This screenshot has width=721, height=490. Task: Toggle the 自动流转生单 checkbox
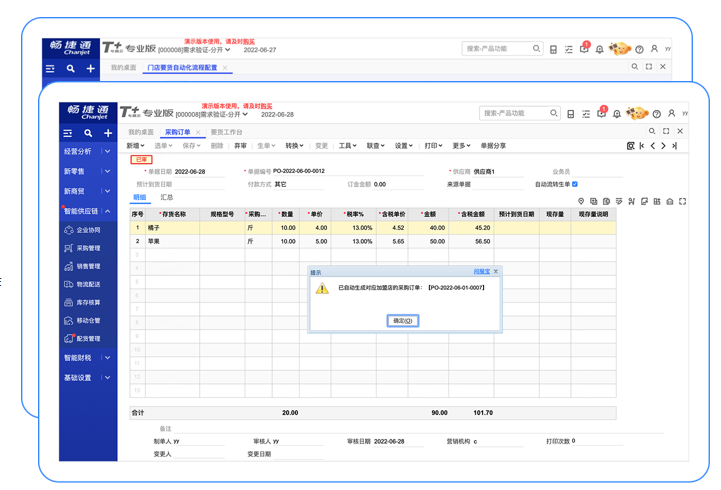[x=575, y=184]
